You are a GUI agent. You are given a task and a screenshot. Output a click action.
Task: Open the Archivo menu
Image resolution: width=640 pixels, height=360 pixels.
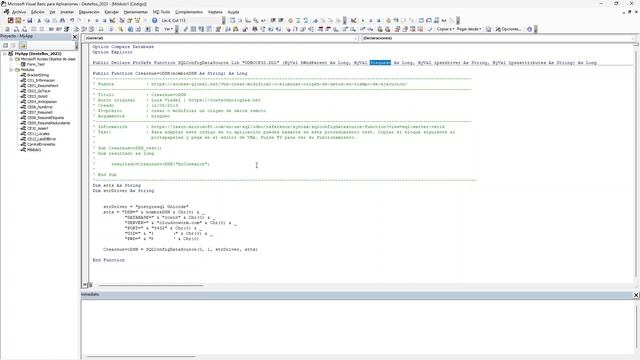[x=18, y=12]
